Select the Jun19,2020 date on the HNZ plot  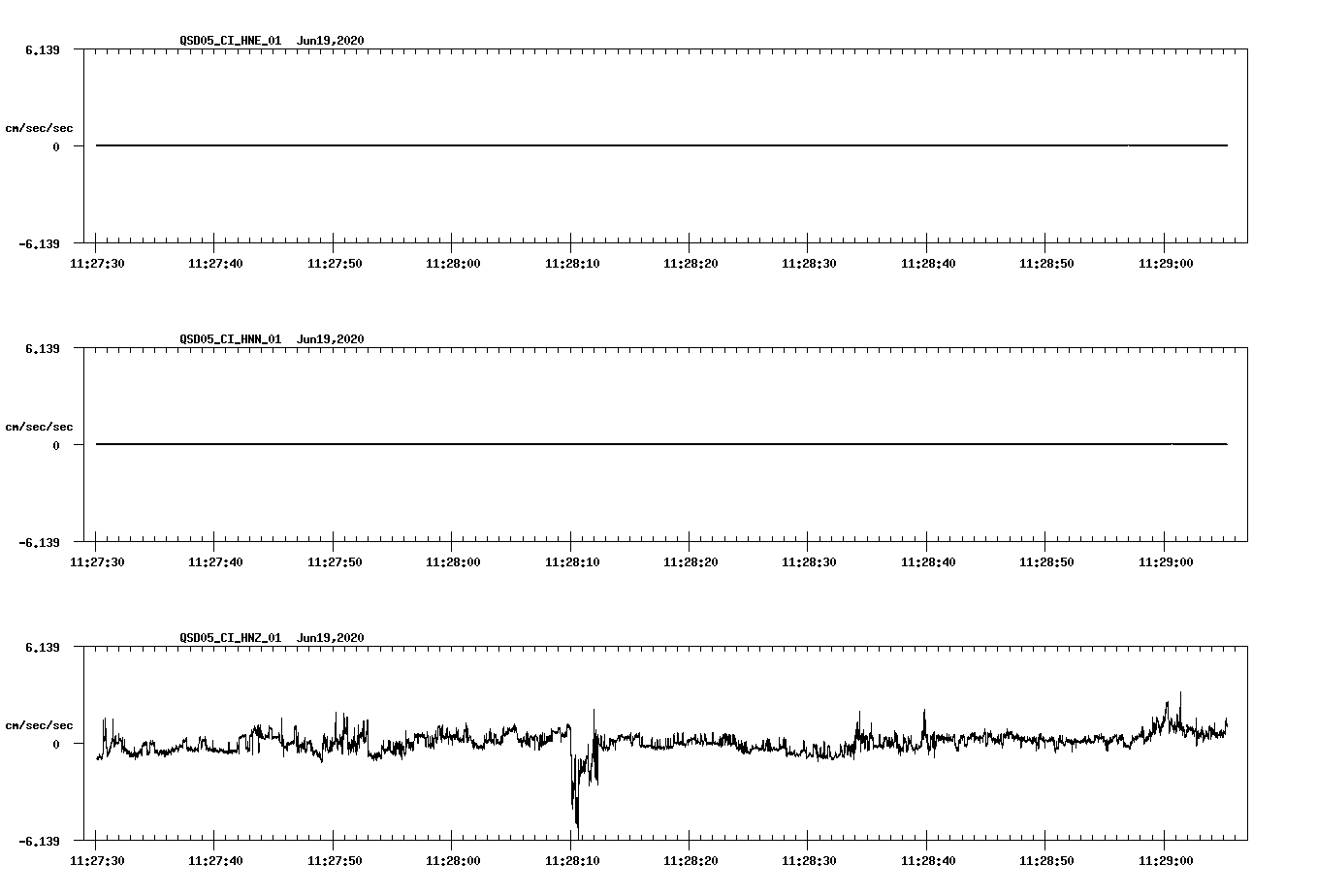[331, 638]
